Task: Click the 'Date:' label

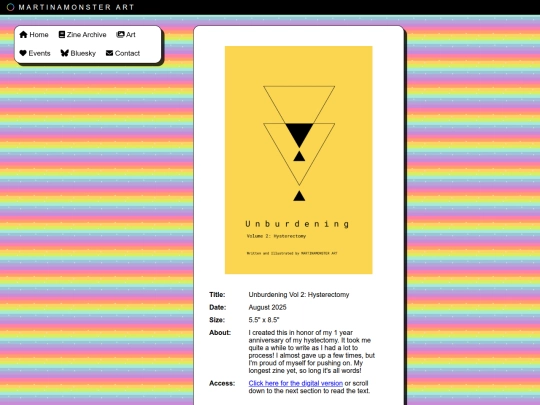Action: pos(217,307)
